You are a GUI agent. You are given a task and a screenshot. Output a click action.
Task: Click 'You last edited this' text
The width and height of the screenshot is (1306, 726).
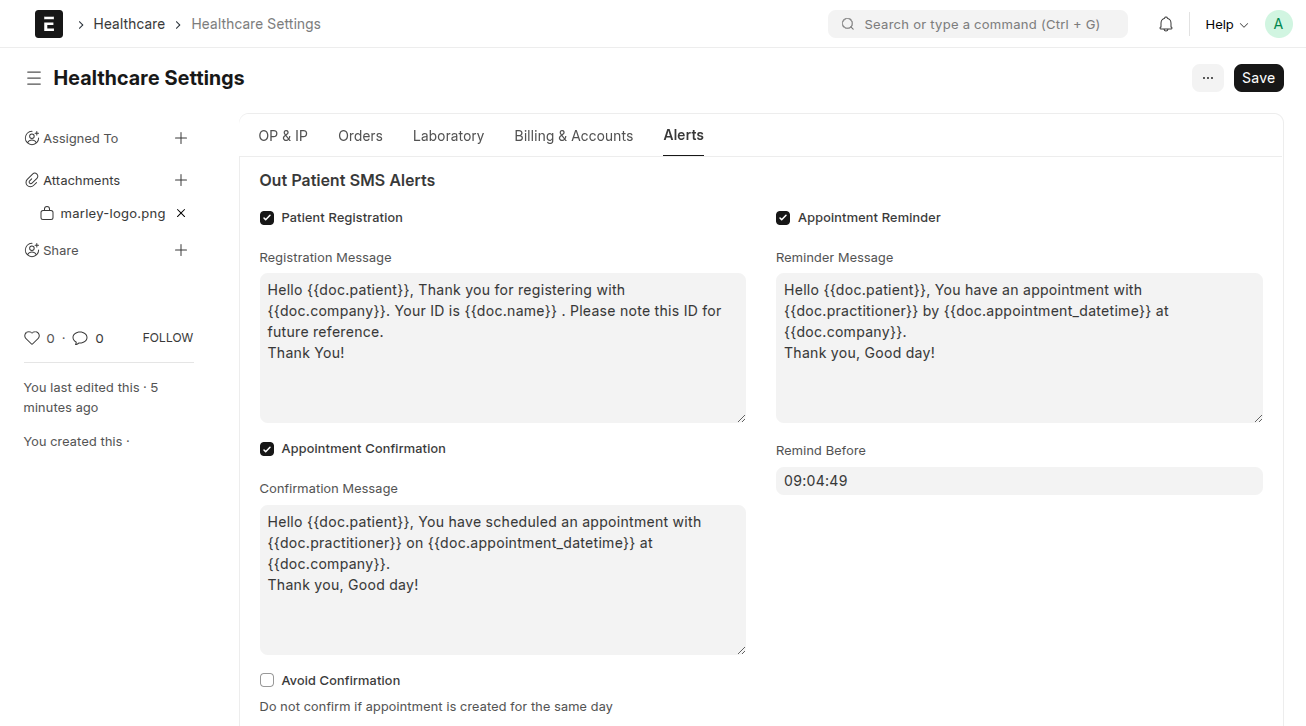pos(82,387)
